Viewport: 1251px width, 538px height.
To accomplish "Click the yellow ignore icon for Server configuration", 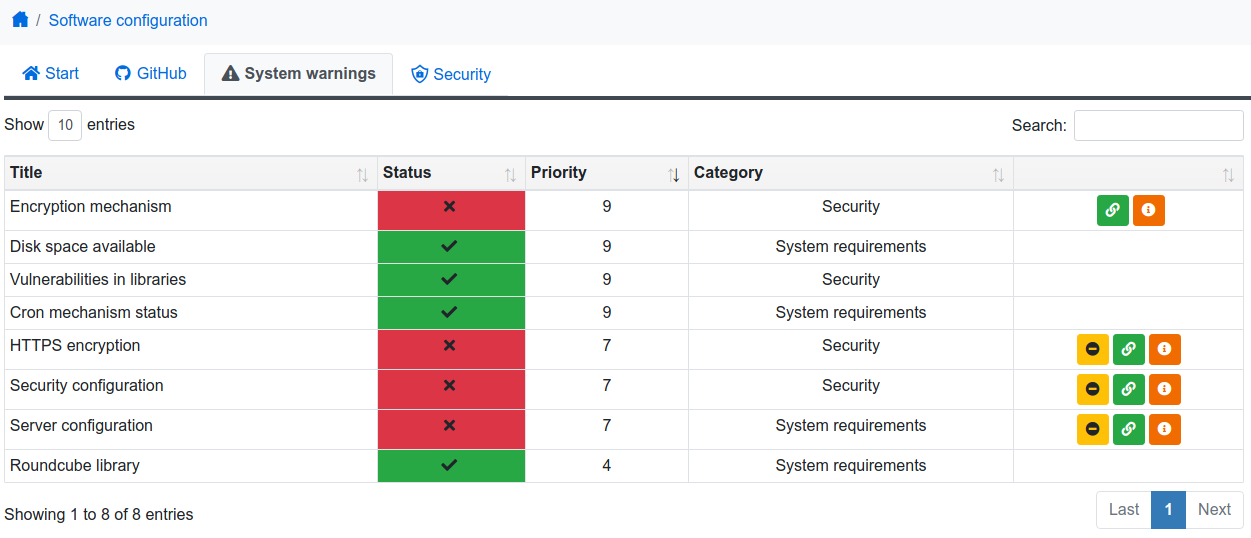I will point(1093,429).
